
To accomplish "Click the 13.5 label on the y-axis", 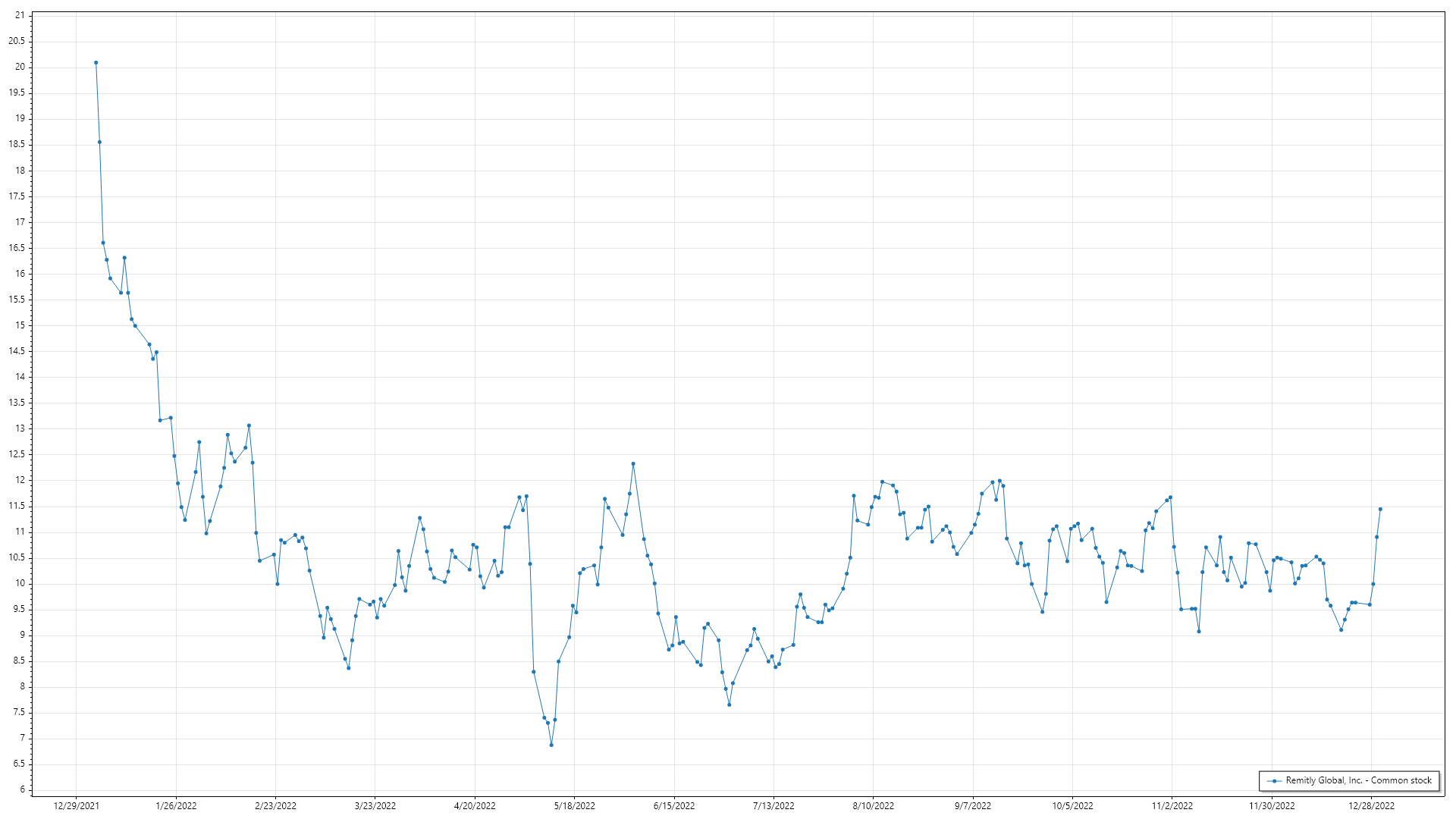I will [x=17, y=403].
